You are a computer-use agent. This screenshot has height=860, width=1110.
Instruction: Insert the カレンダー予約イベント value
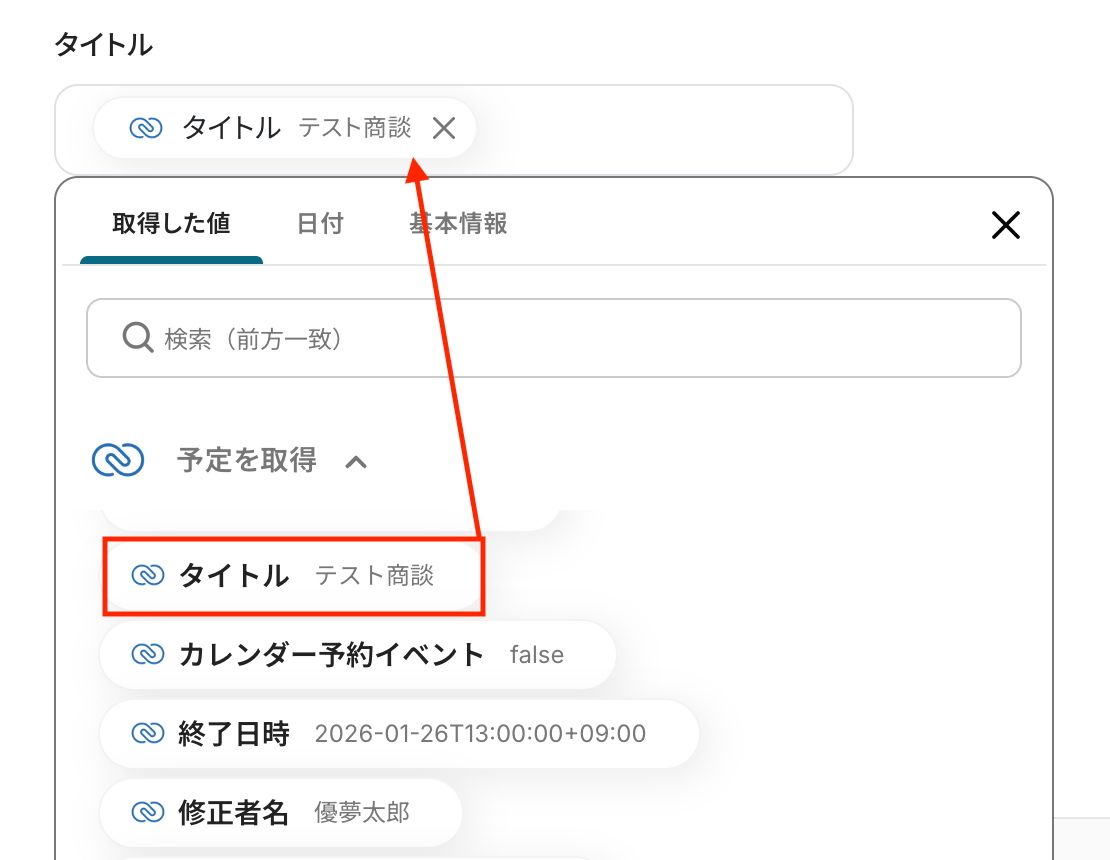(357, 655)
